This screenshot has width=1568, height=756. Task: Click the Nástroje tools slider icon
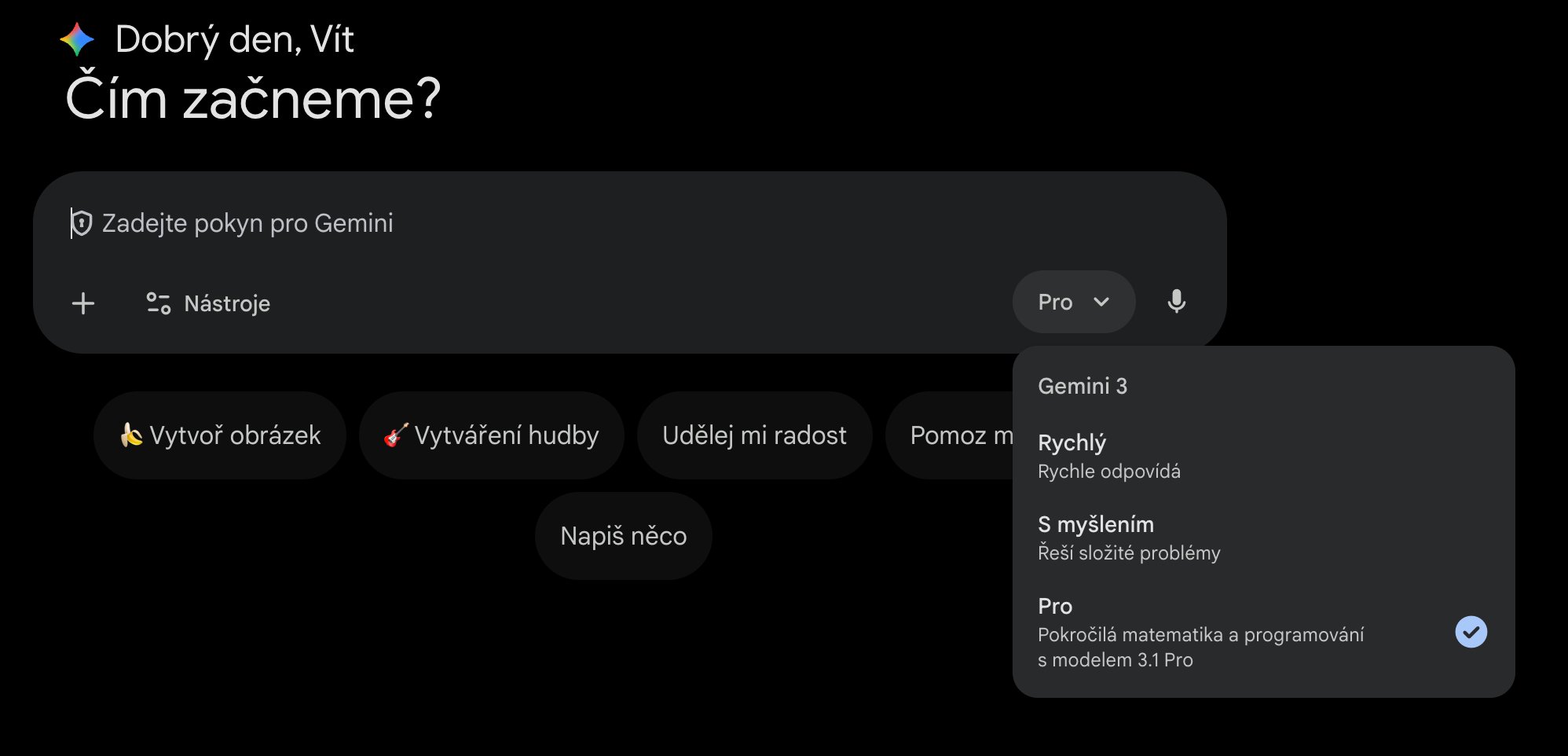[158, 303]
